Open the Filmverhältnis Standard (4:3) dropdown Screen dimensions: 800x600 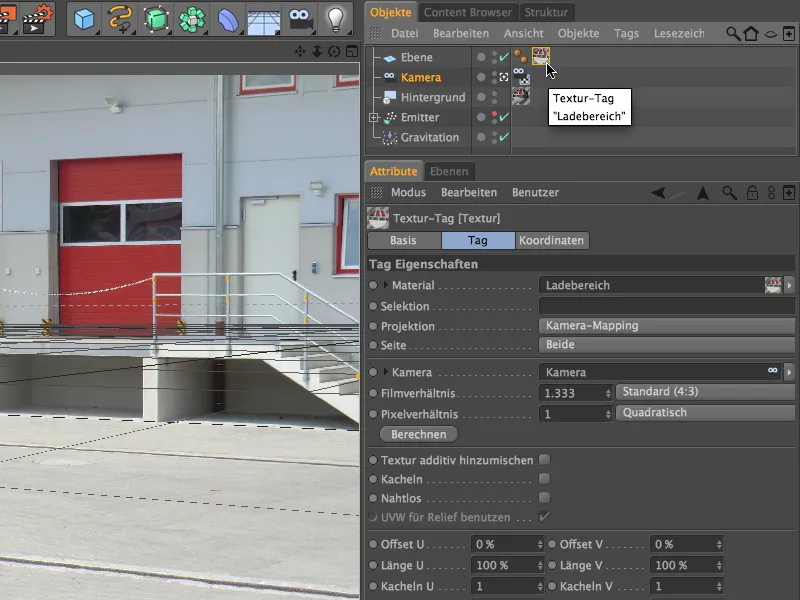click(705, 391)
